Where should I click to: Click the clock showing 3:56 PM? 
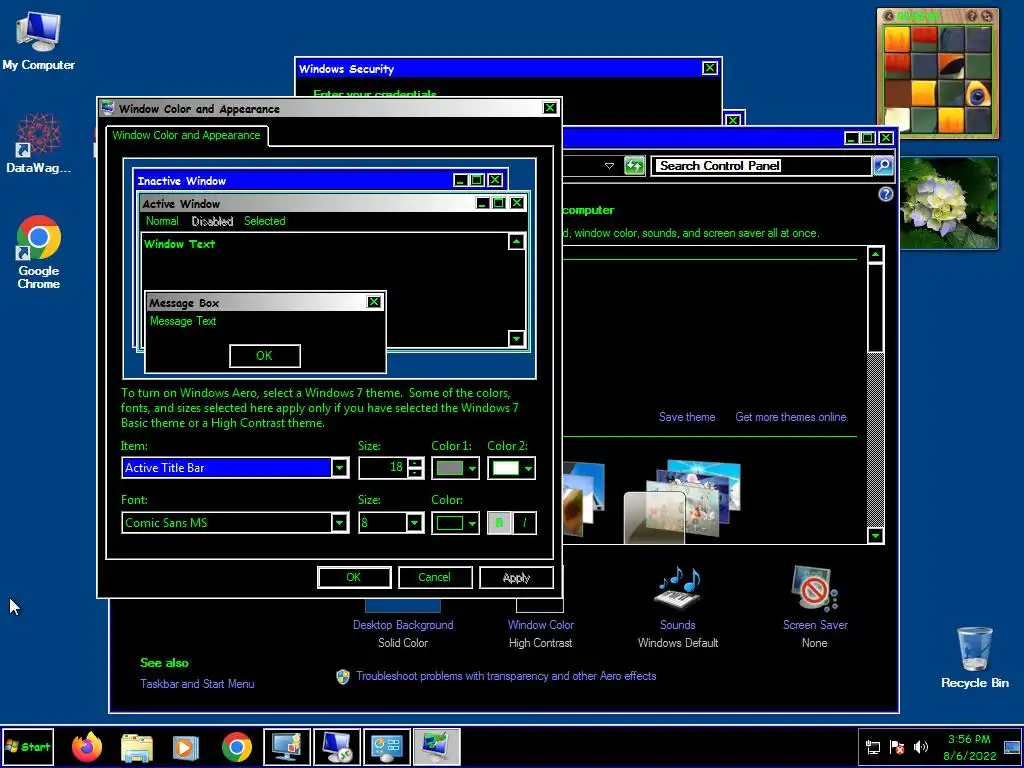coord(969,747)
